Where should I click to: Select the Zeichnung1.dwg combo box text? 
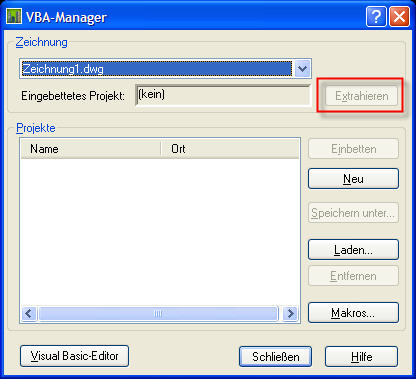pos(157,69)
